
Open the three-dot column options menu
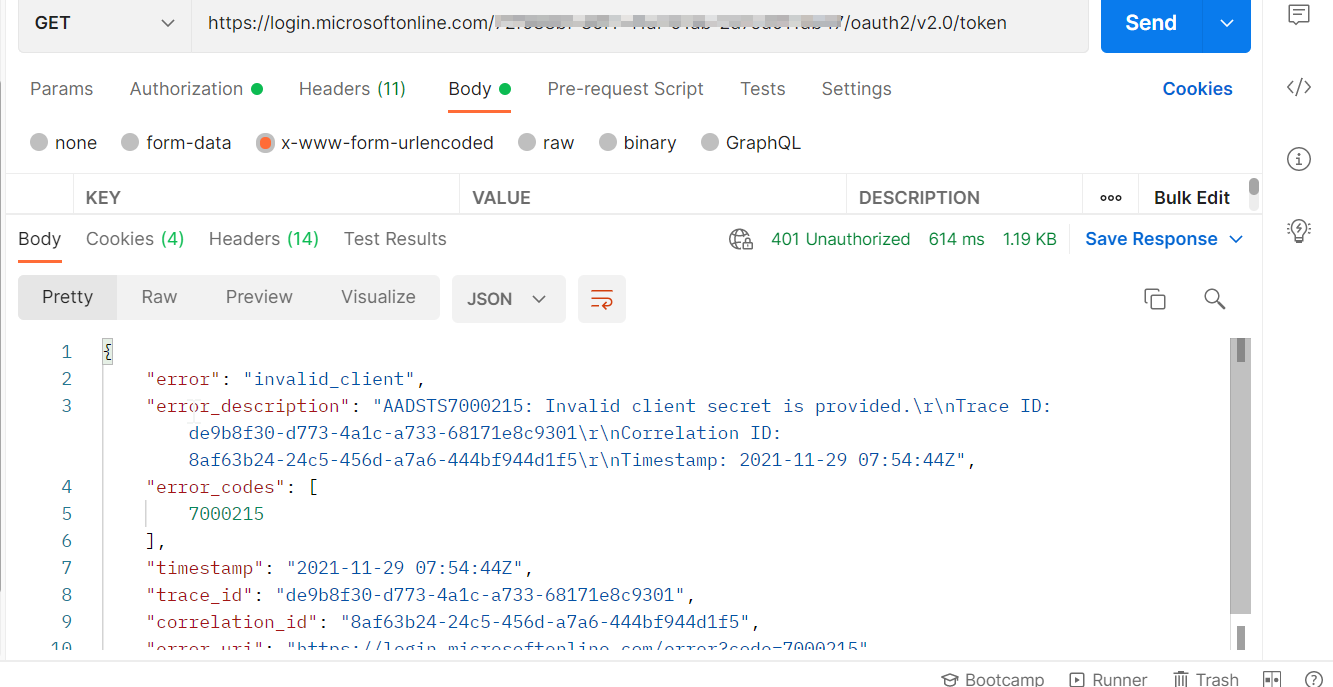(1110, 198)
